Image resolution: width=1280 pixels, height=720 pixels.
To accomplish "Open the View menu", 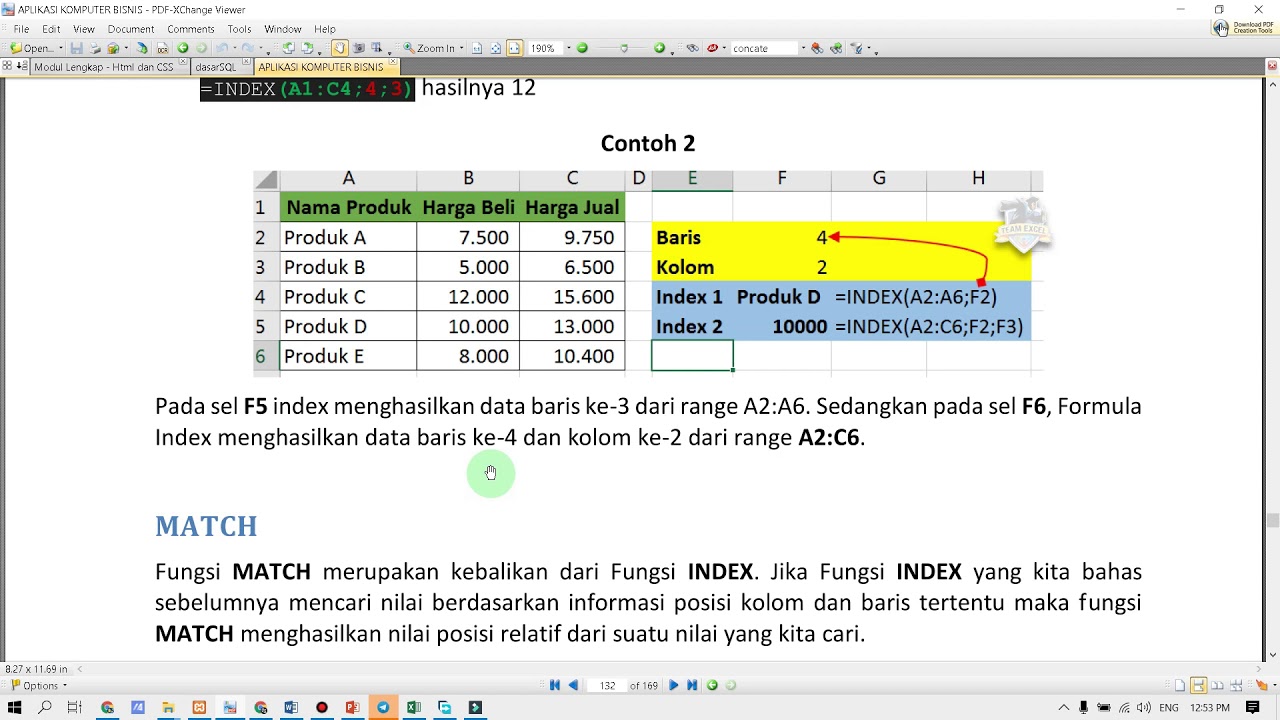I will pos(84,29).
